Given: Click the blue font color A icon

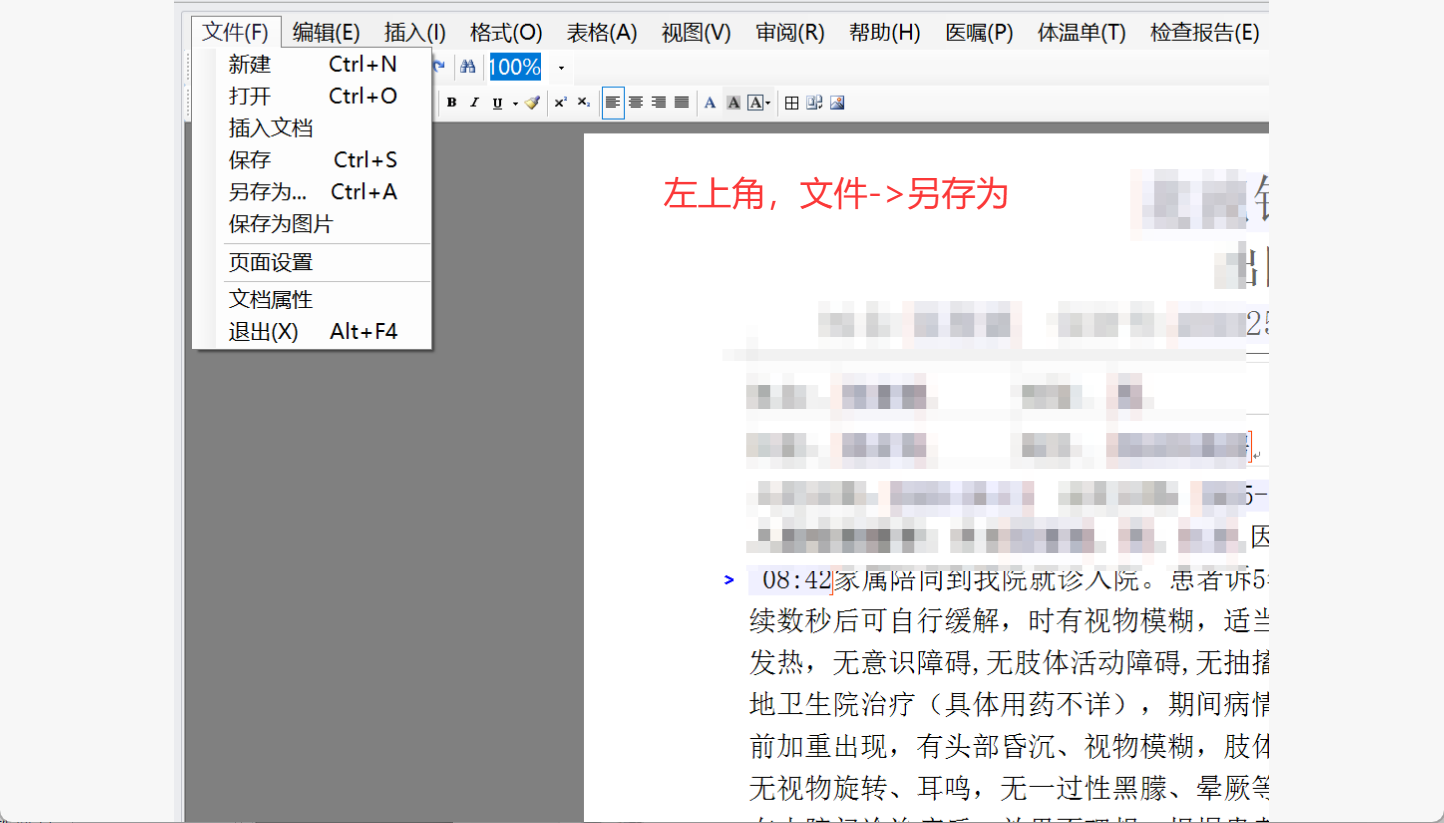Looking at the screenshot, I should point(710,103).
